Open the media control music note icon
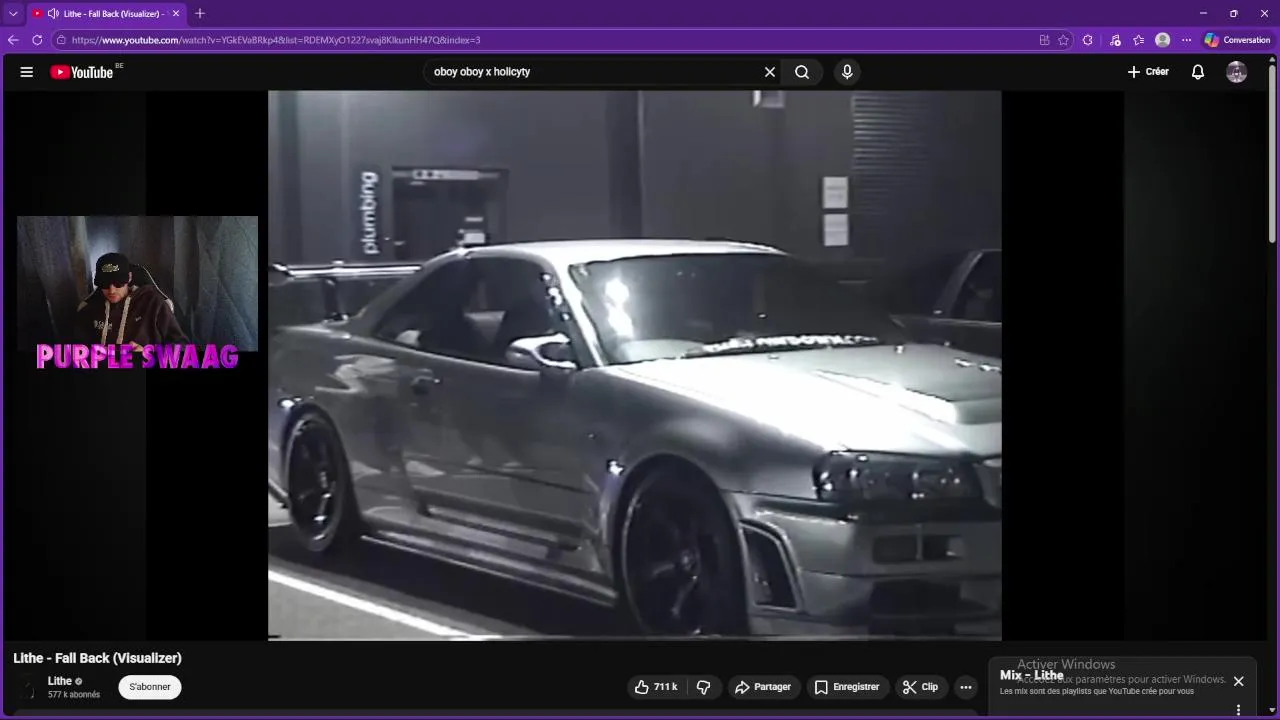Screen dimensions: 1280x720 1115,40
